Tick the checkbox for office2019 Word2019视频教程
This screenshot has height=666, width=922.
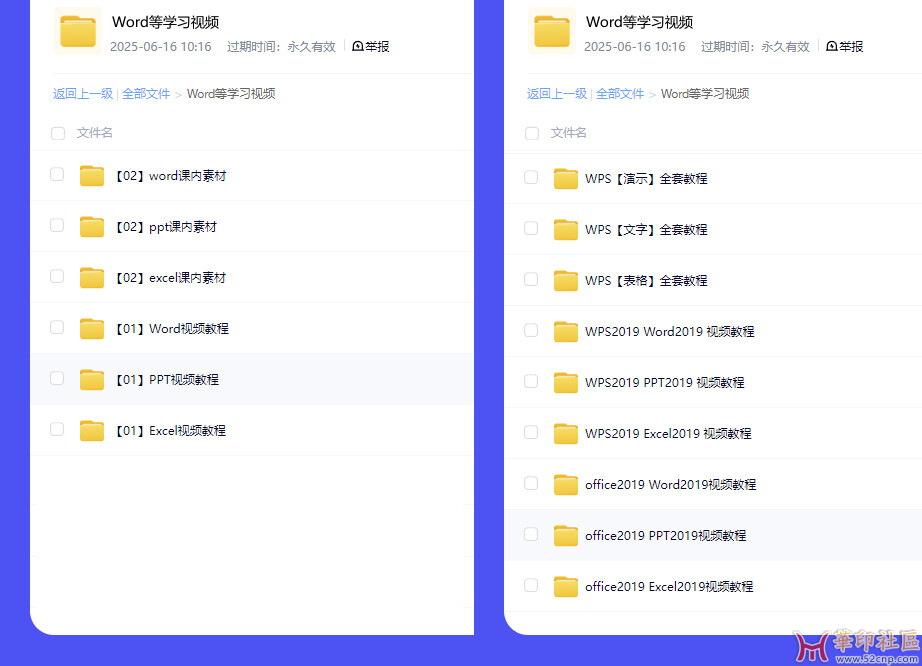(531, 483)
